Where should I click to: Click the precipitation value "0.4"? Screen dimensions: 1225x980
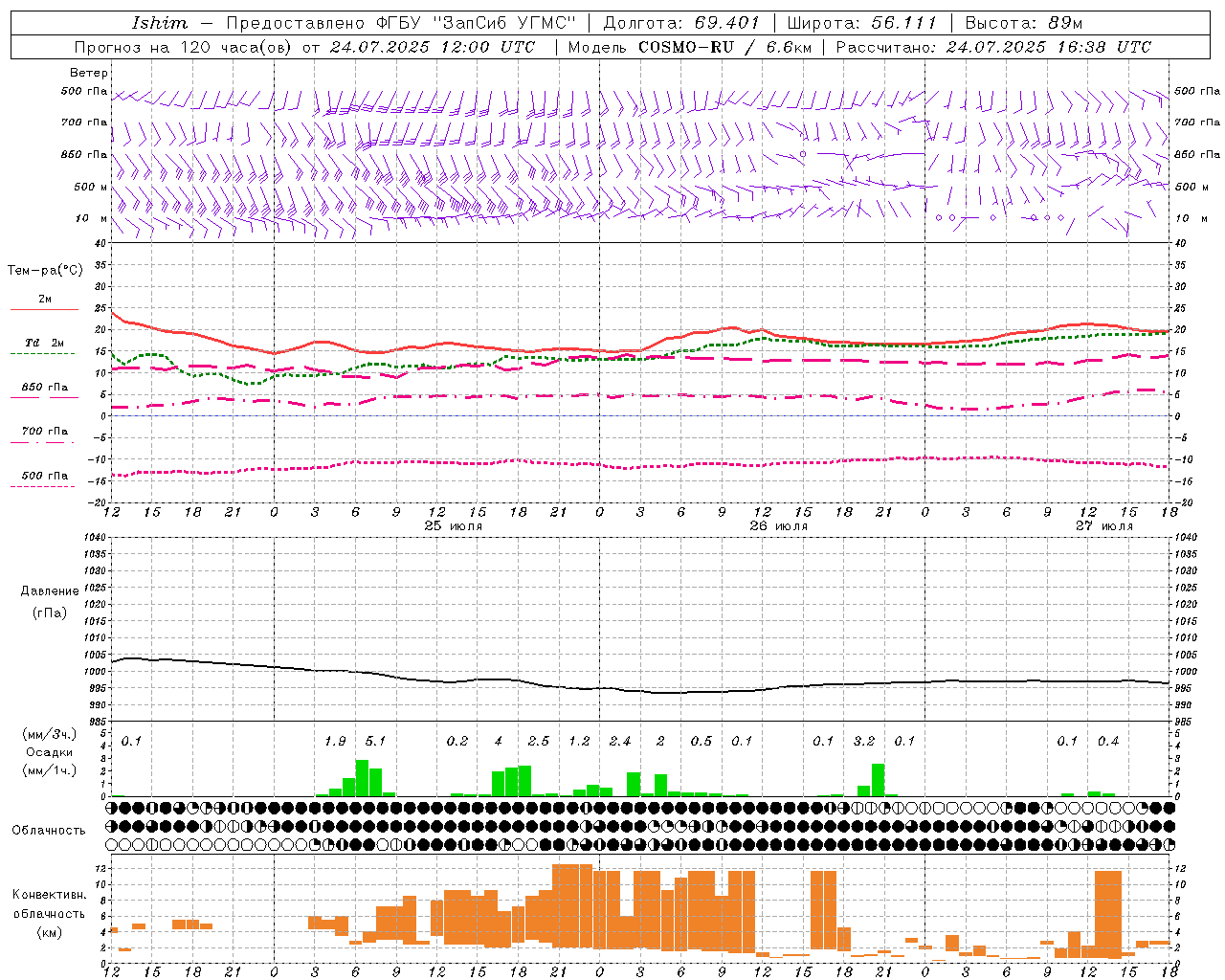pyautogui.click(x=1108, y=741)
